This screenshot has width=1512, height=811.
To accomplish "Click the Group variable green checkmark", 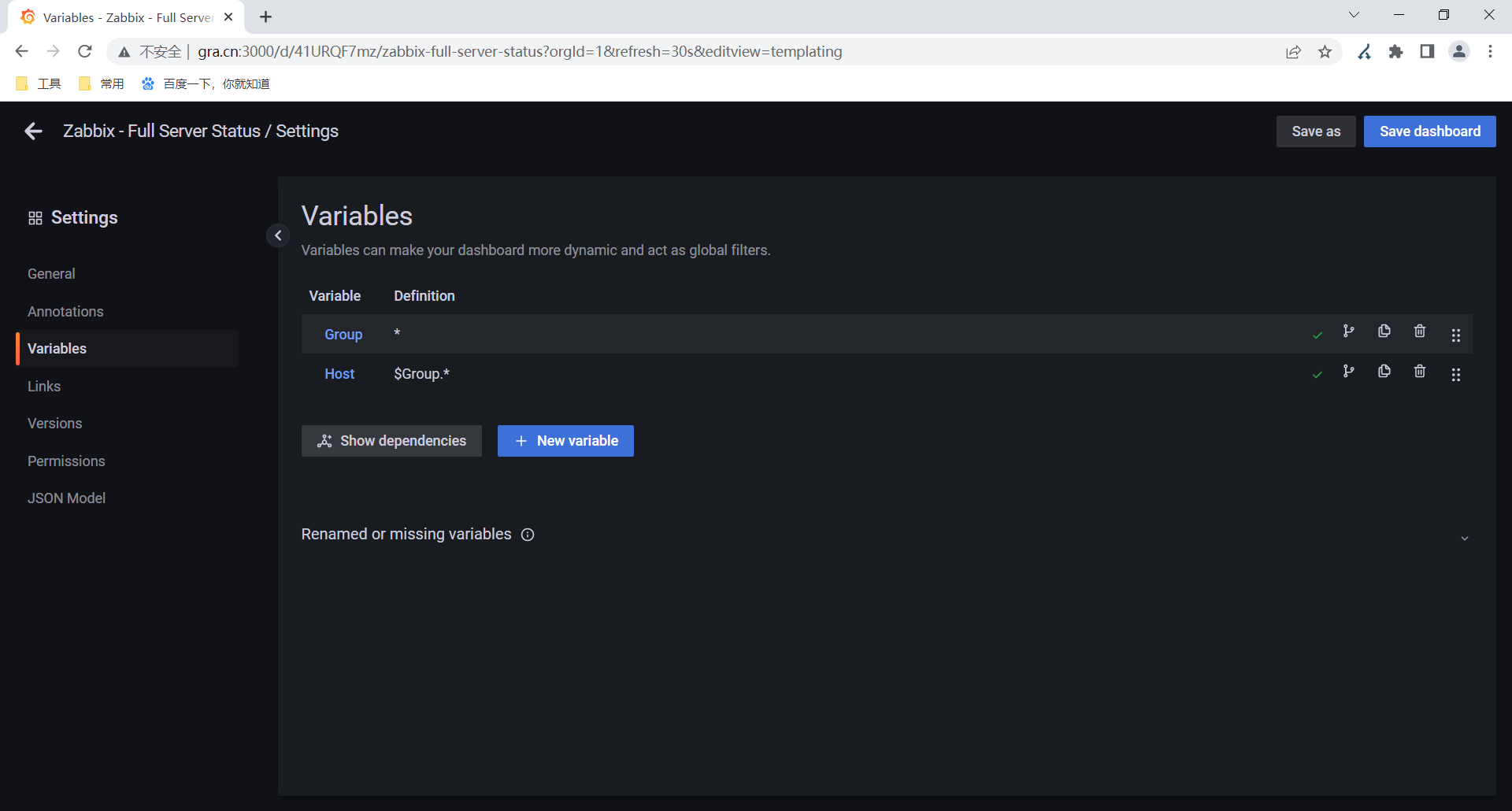I will pyautogui.click(x=1317, y=335).
